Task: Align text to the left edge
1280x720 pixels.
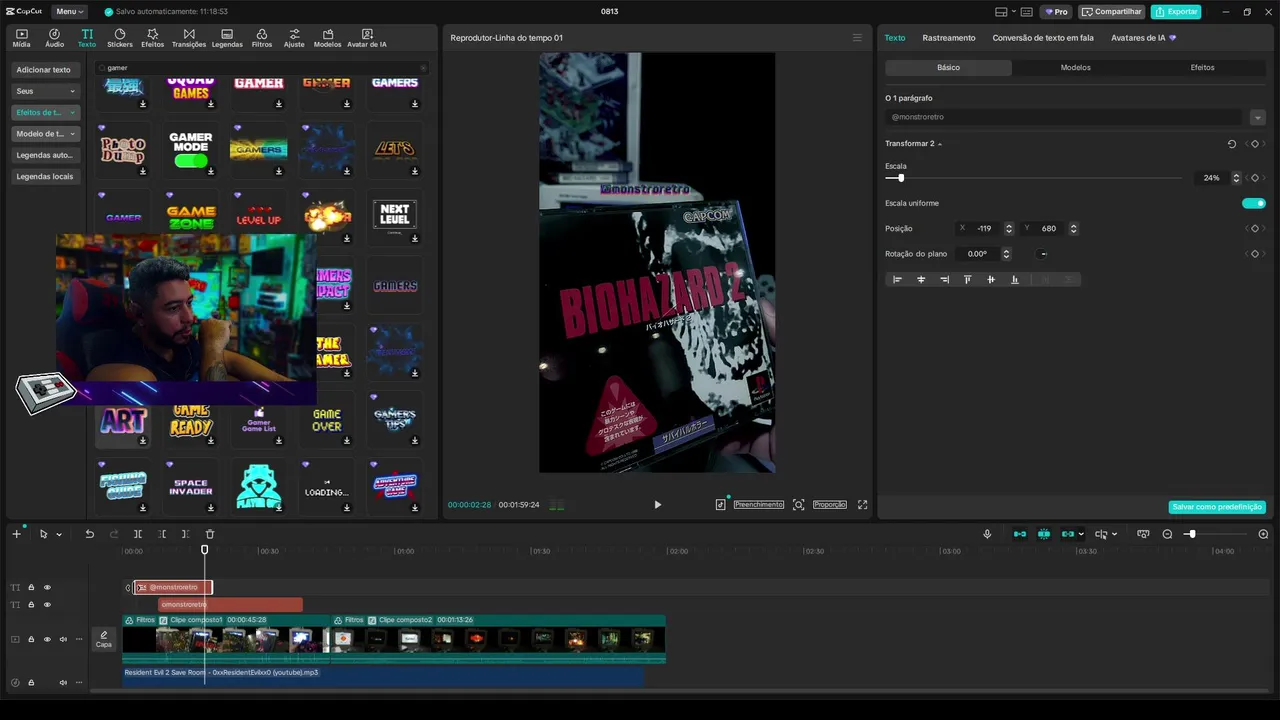Action: tap(897, 280)
